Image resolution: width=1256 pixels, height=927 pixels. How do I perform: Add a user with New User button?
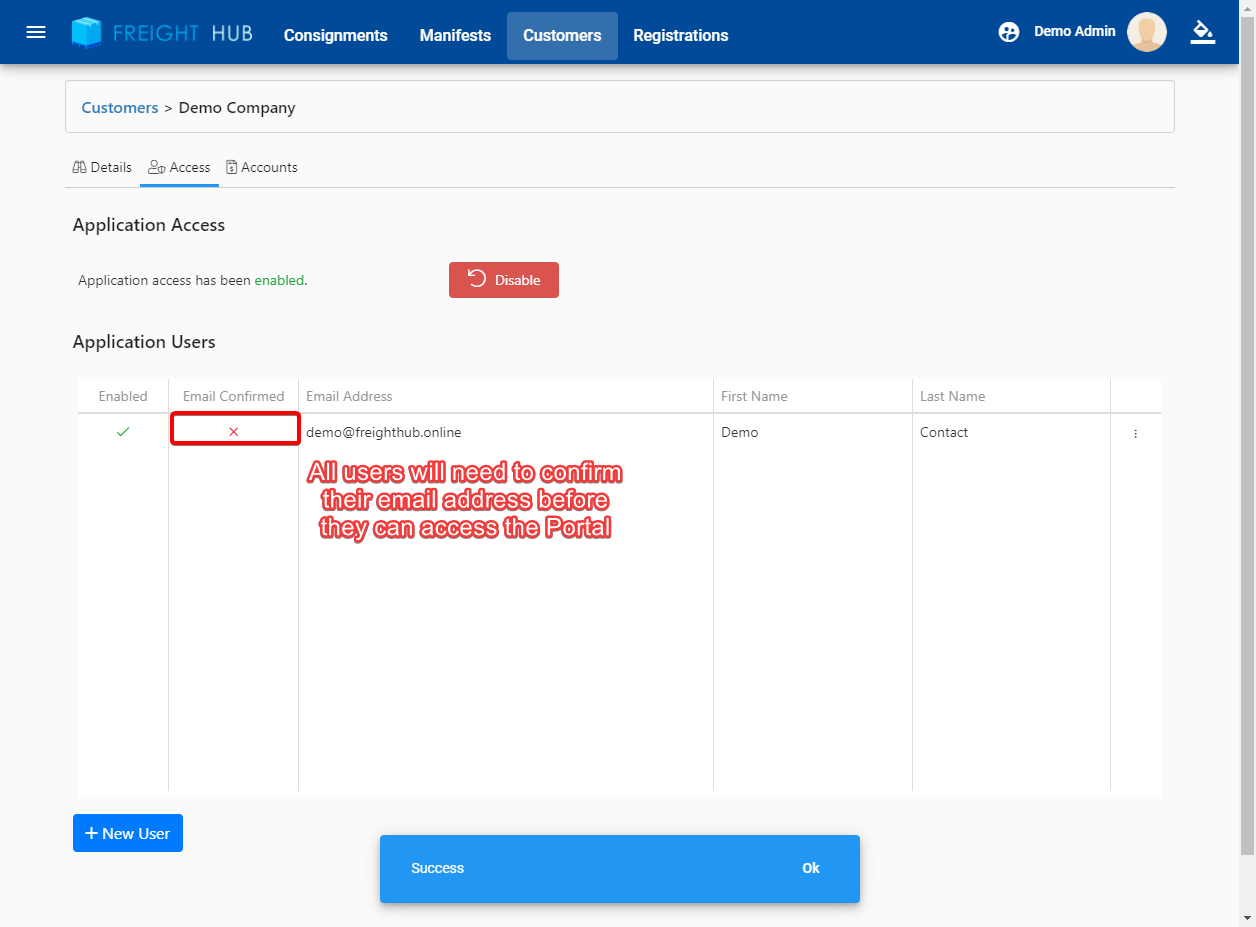(x=128, y=833)
